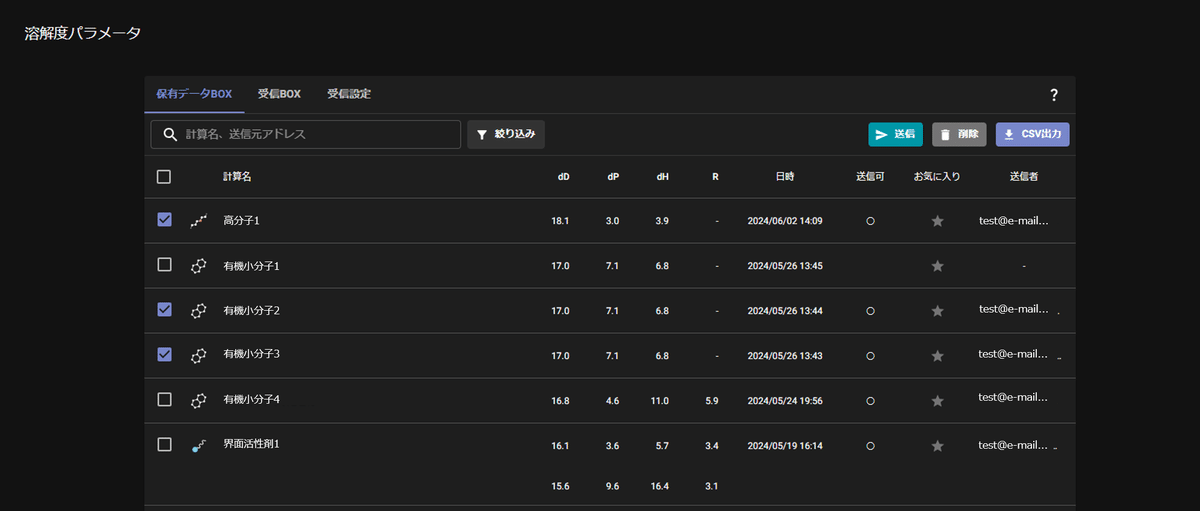
Task: Click the 送信 send button
Action: pos(896,134)
